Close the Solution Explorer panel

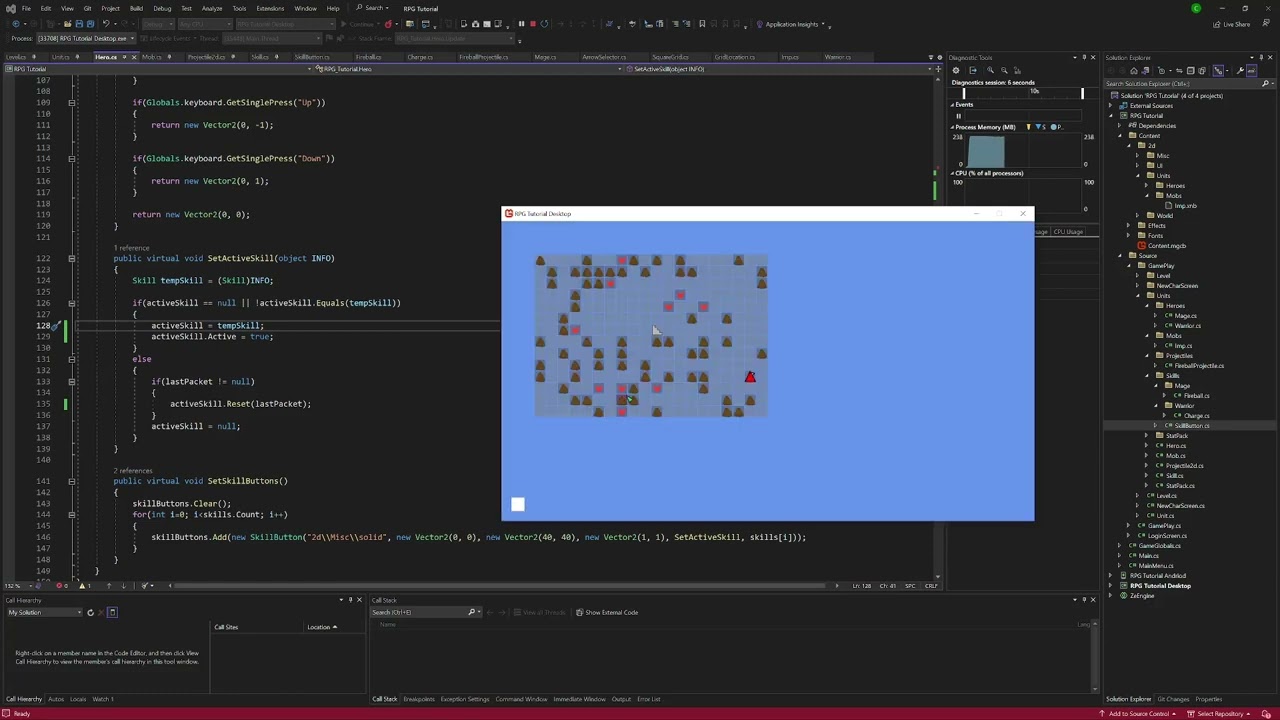coord(1270,57)
